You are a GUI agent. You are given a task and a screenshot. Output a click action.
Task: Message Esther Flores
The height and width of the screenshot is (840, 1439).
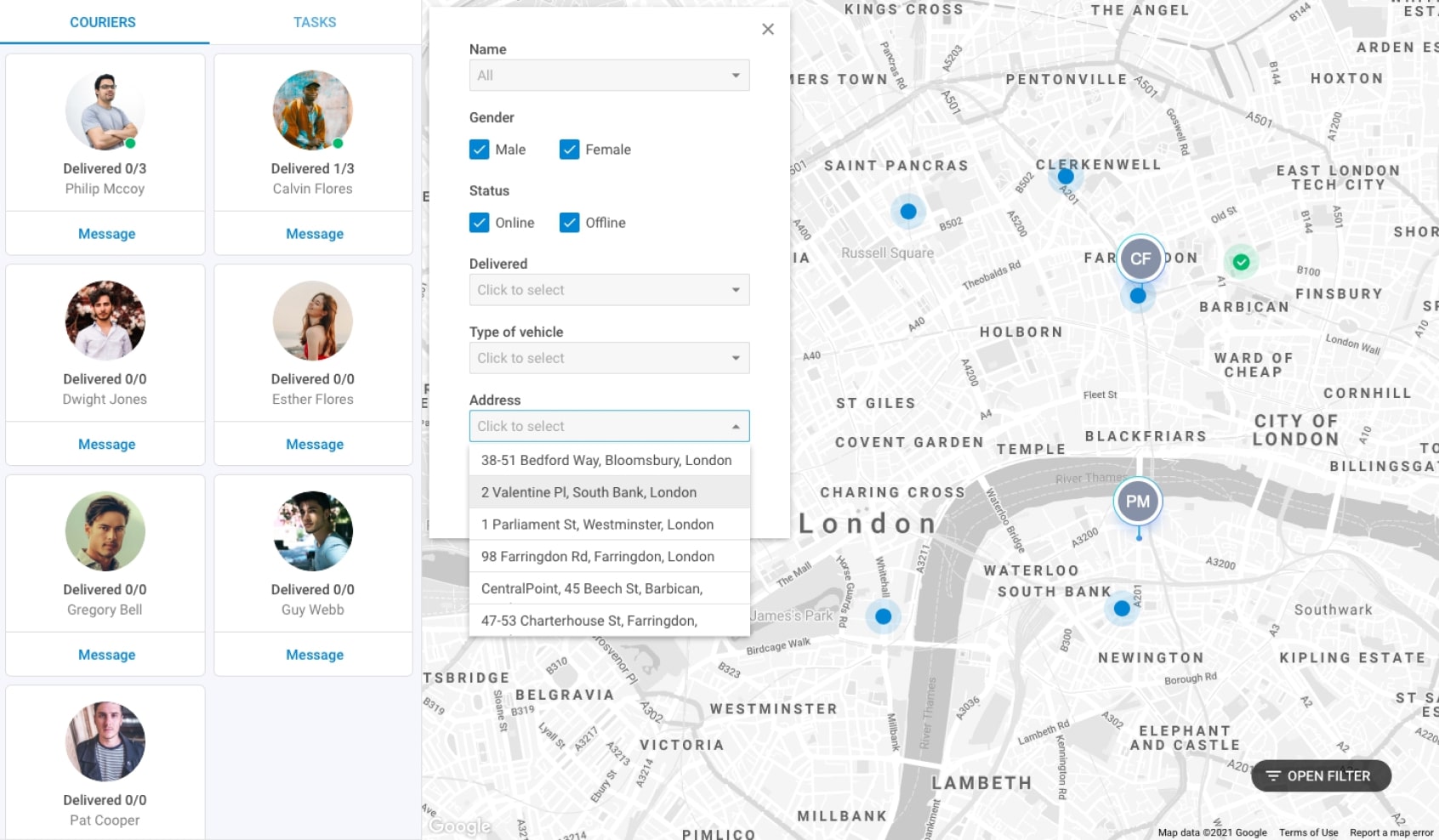click(x=315, y=445)
